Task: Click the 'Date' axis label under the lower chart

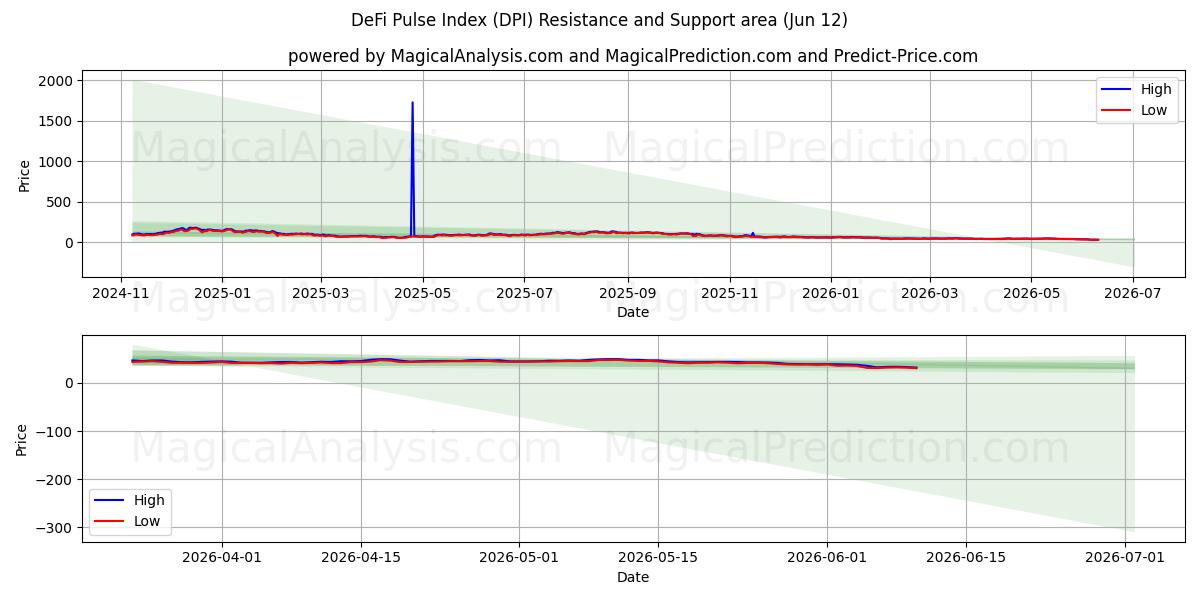Action: [x=633, y=577]
